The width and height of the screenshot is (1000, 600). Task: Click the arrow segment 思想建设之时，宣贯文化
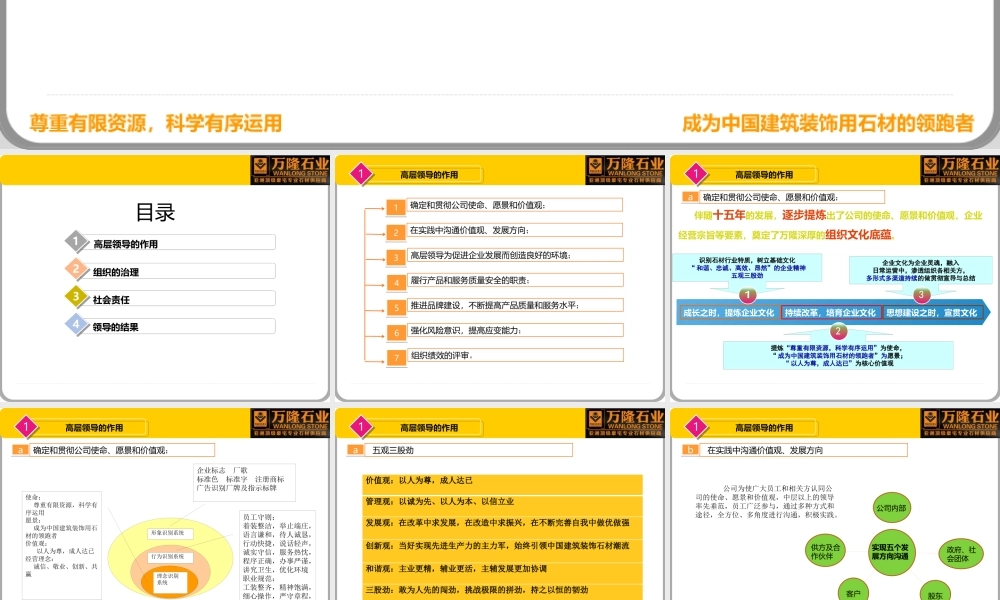click(932, 312)
